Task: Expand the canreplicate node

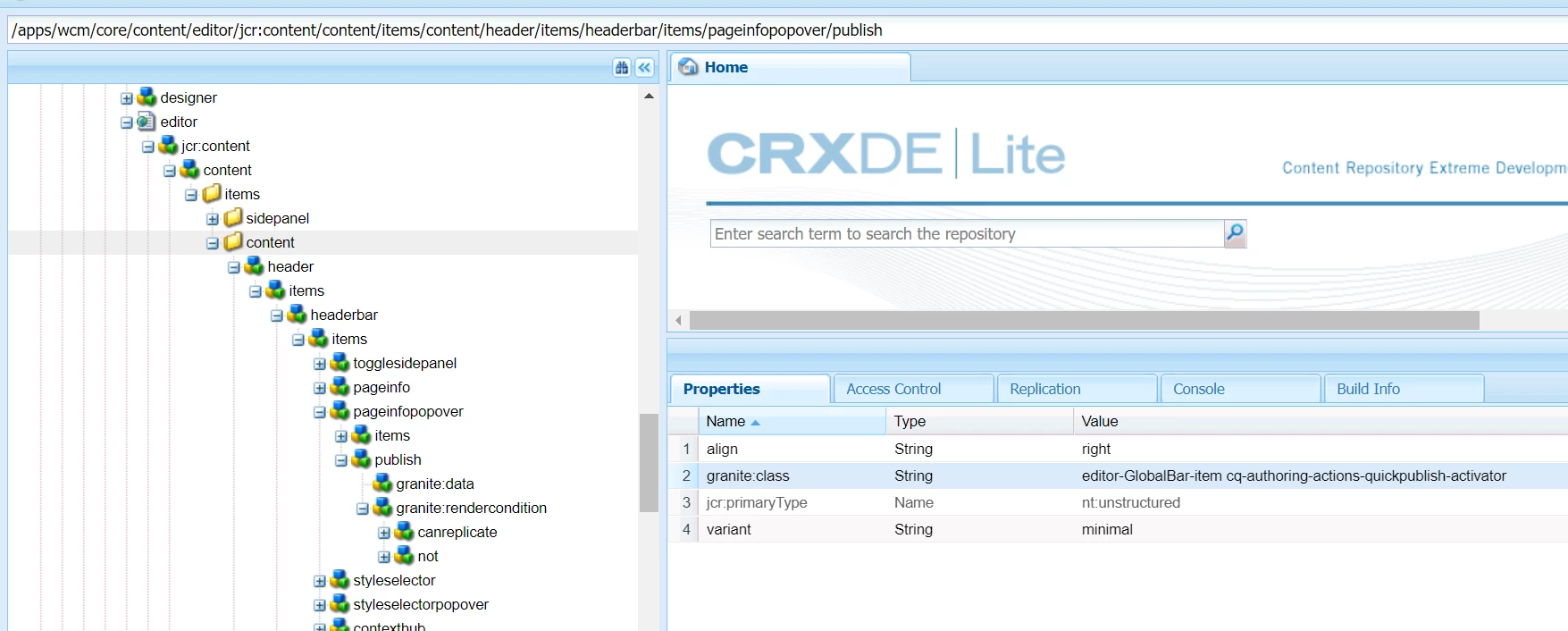Action: 384,533
